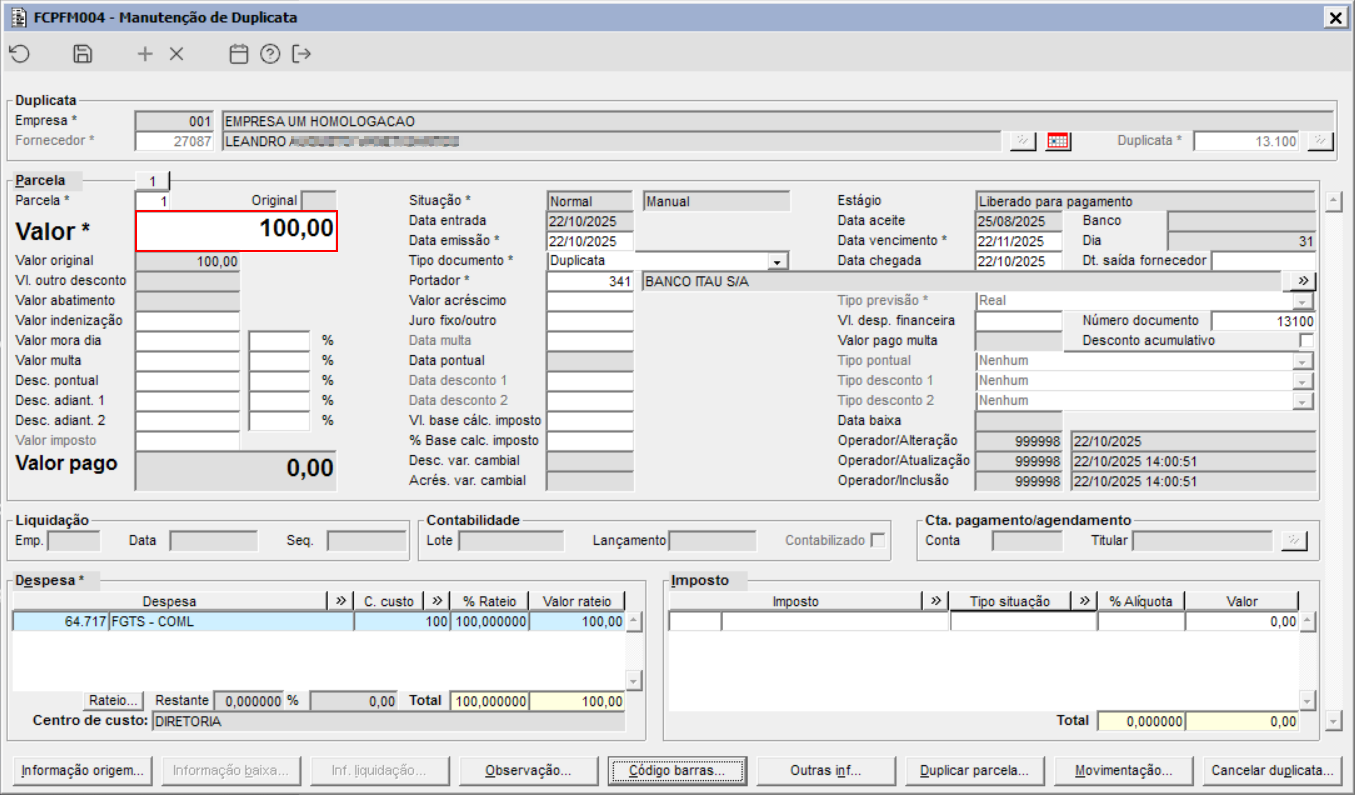Click the exit door-arrow toolbar icon
The image size is (1355, 795).
click(x=301, y=54)
